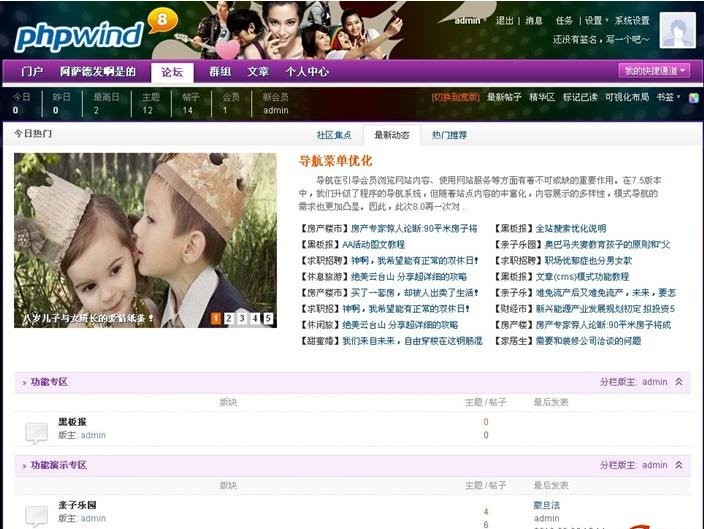Open post 我们来自未来,自由穿梭在这钢筋混
Image resolution: width=704 pixels, height=529 pixels.
412,341
